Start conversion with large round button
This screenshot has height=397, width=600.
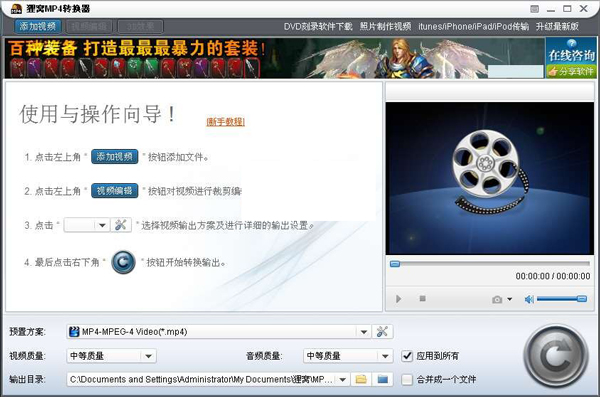[x=556, y=356]
